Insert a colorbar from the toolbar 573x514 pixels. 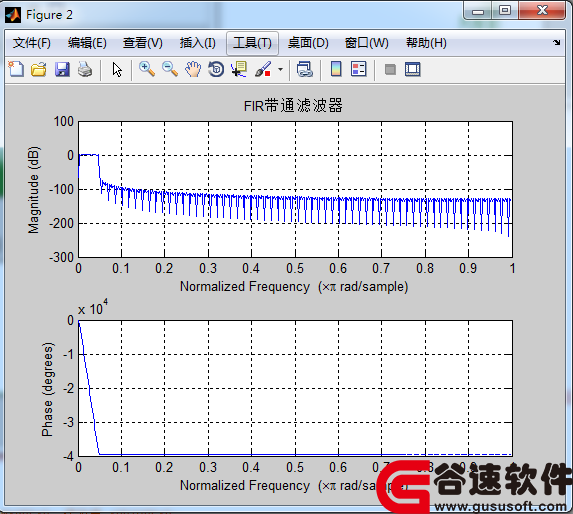click(x=336, y=69)
